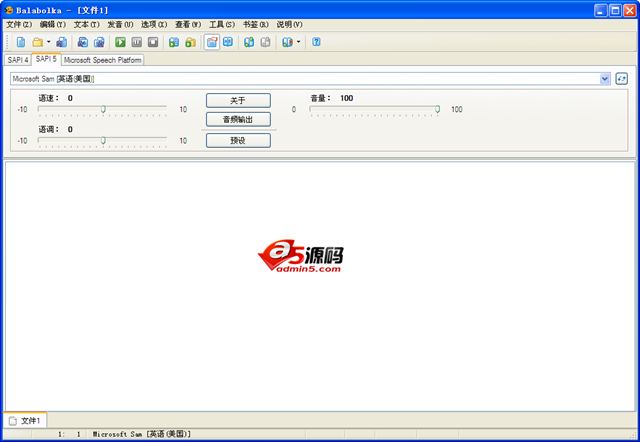Viewport: 640px width, 442px height.
Task: Click the Microsoft Sam voice in status bar
Action: tap(142, 434)
